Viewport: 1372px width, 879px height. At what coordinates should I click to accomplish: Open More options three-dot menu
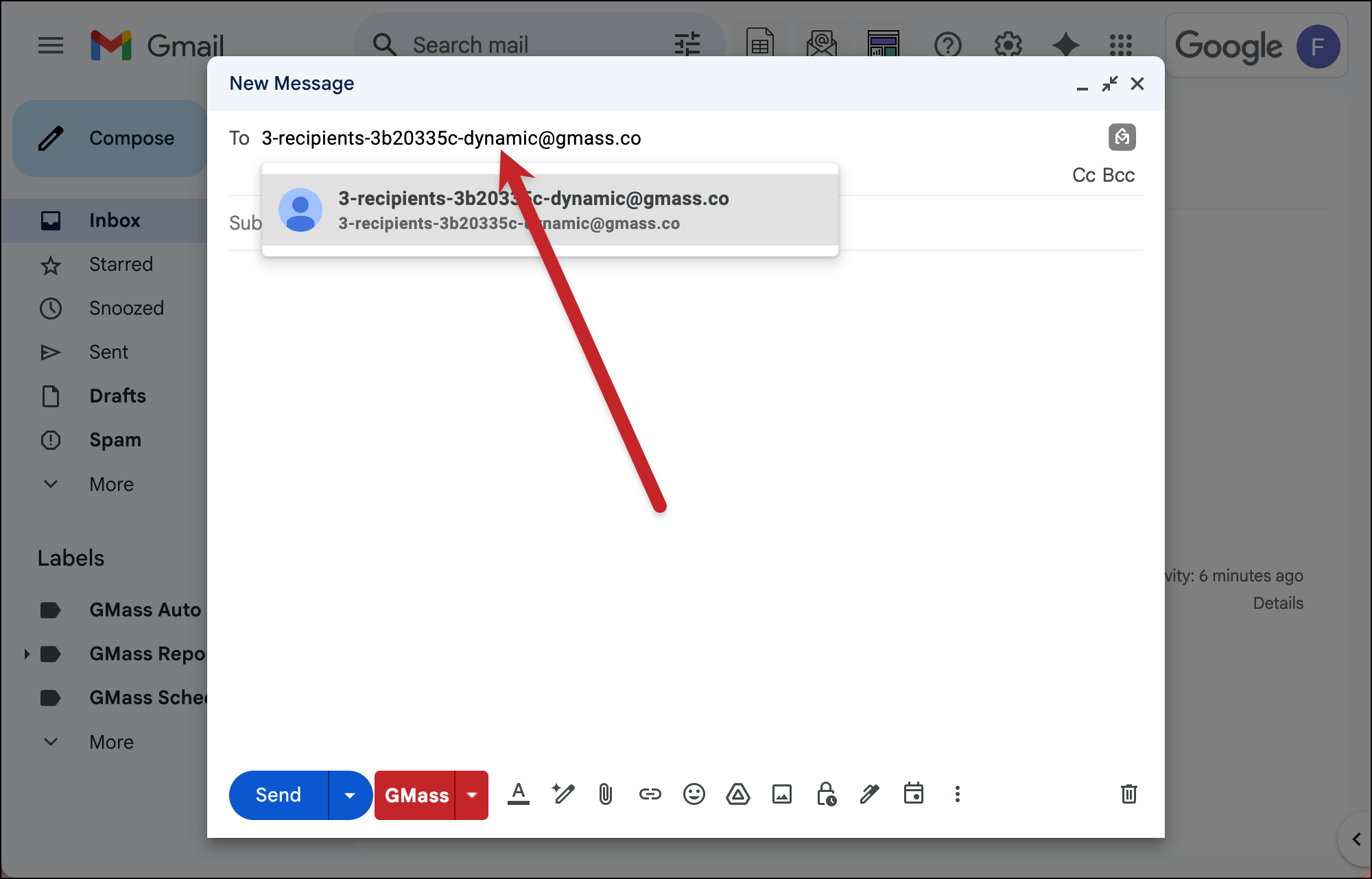957,794
